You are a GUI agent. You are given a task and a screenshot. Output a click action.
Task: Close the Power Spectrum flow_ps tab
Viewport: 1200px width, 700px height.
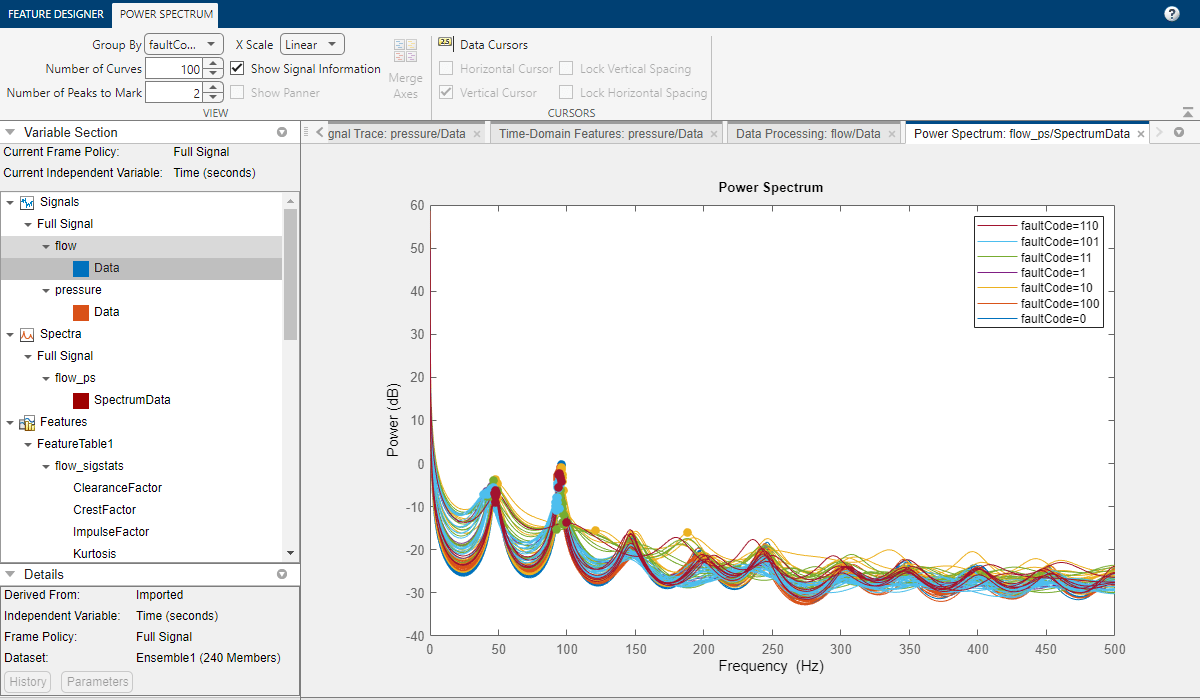click(x=1141, y=134)
